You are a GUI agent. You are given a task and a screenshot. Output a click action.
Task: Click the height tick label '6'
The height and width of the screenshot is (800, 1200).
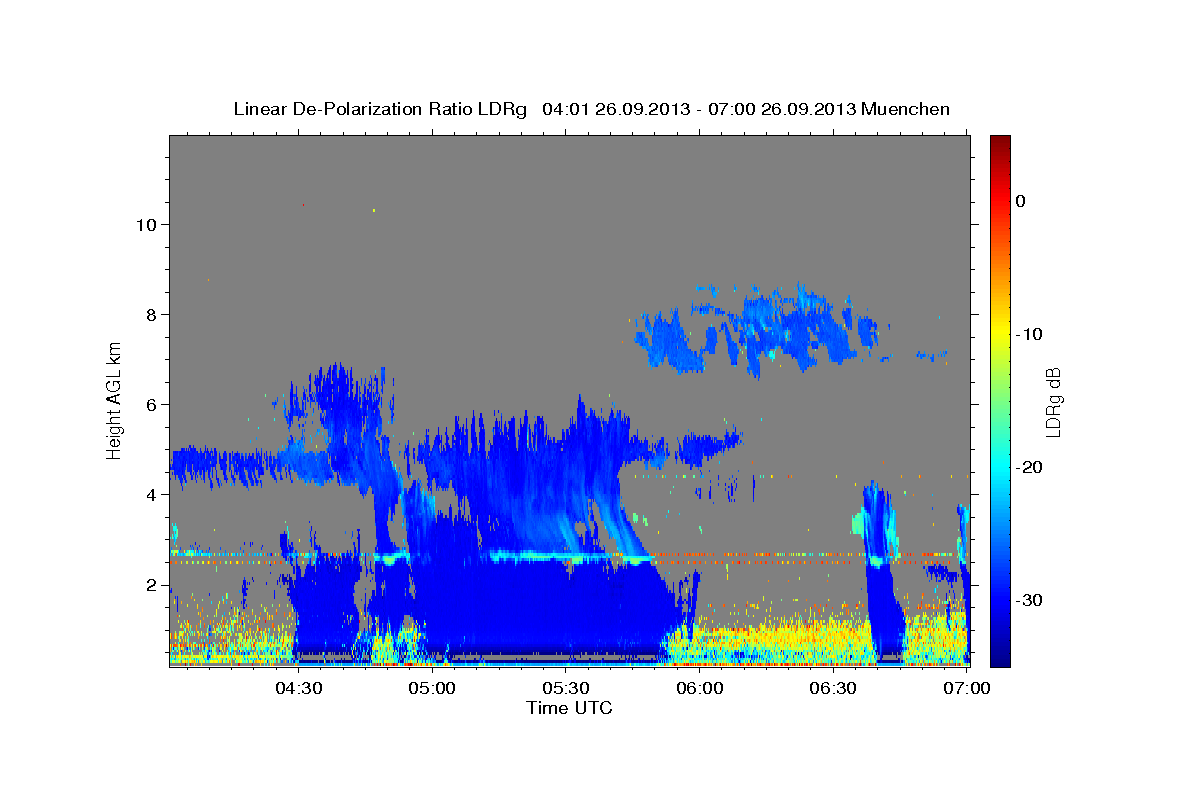point(150,404)
